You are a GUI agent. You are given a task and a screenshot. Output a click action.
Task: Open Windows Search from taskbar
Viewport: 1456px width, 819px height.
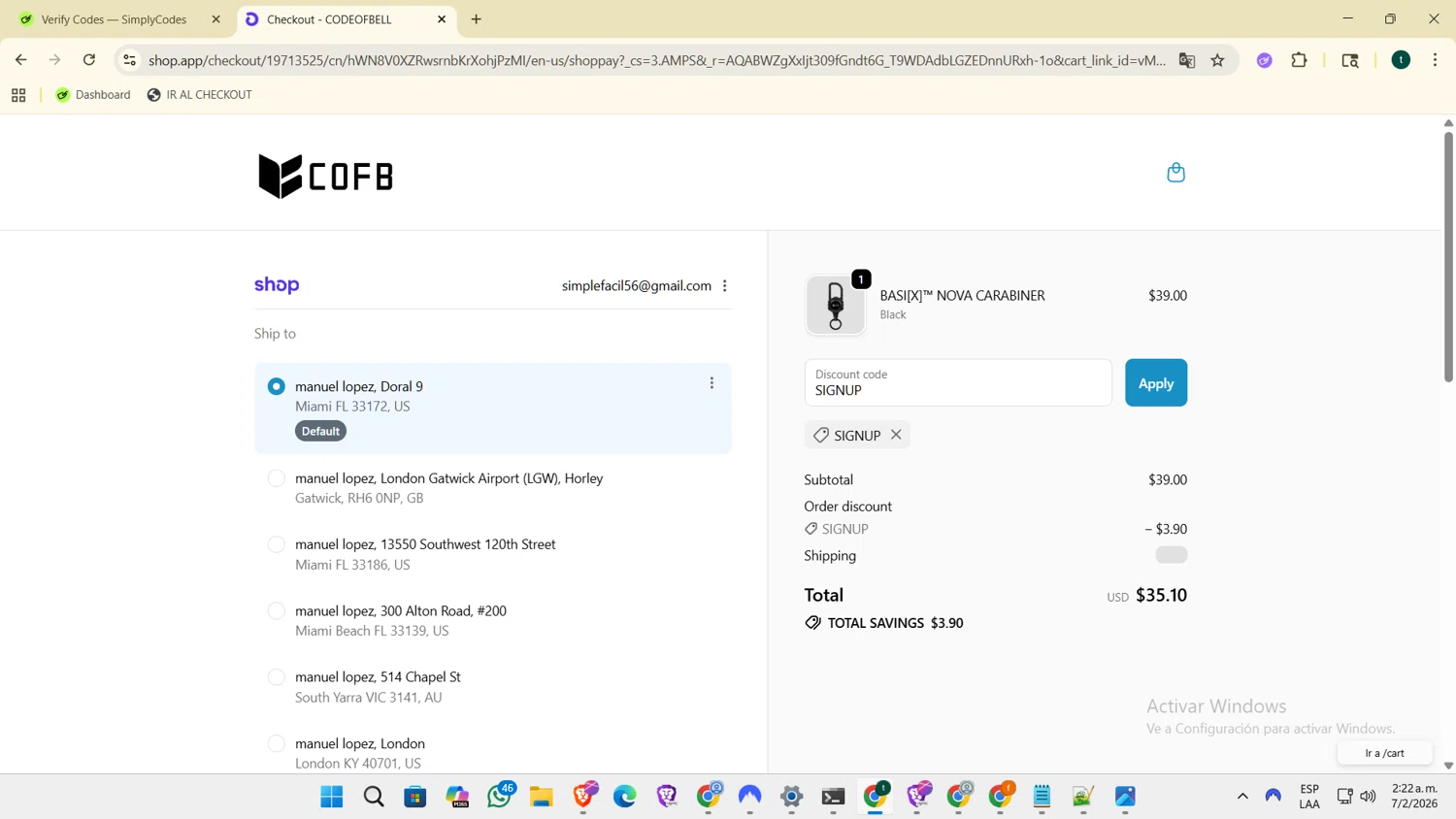tap(374, 797)
